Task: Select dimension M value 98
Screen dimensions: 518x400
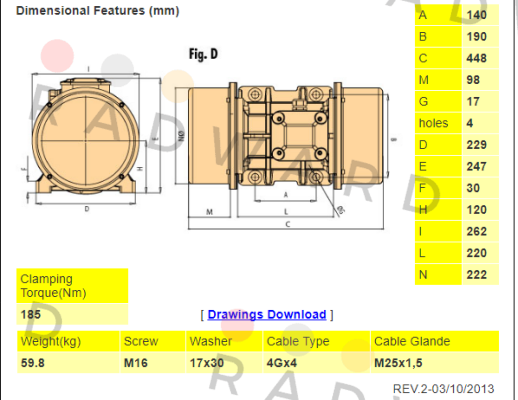Action: click(473, 80)
